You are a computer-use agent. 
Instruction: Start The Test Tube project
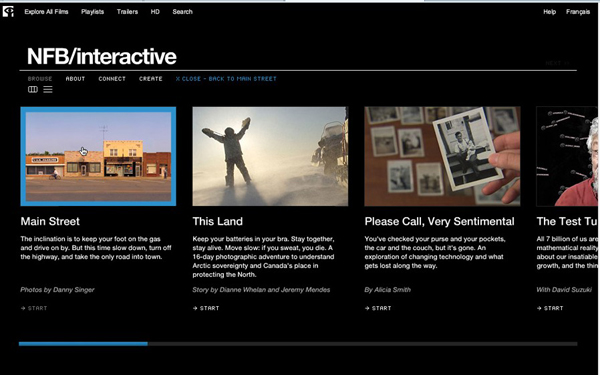coord(550,308)
